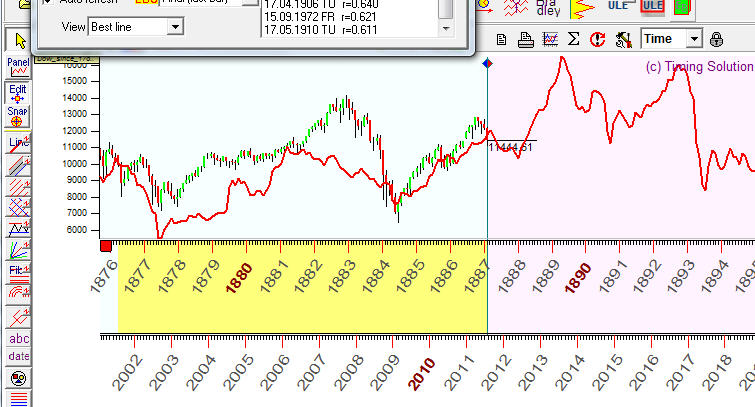This screenshot has width=755, height=407.
Task: Click the results list scroll-down arrow
Action: tap(446, 28)
